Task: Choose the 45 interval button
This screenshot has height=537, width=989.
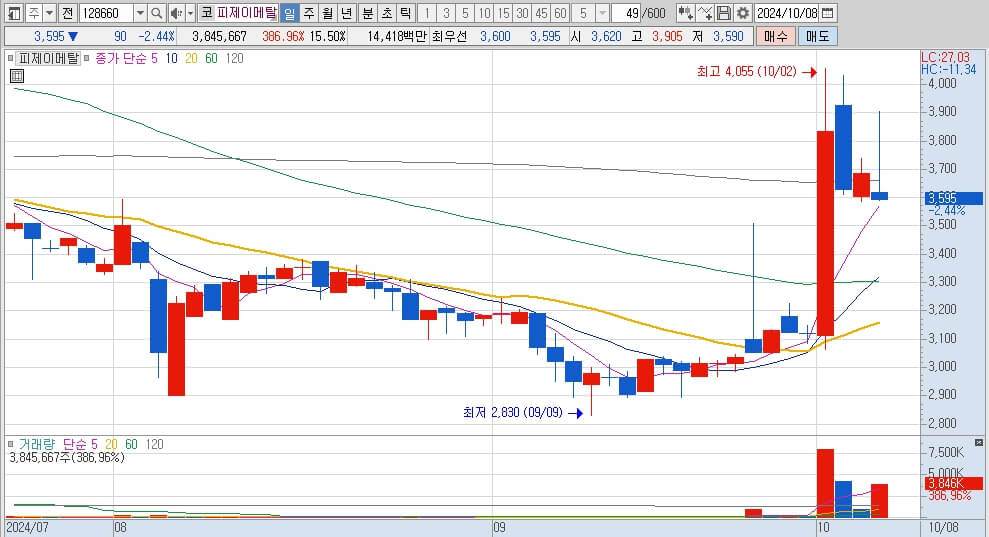Action: pyautogui.click(x=541, y=13)
